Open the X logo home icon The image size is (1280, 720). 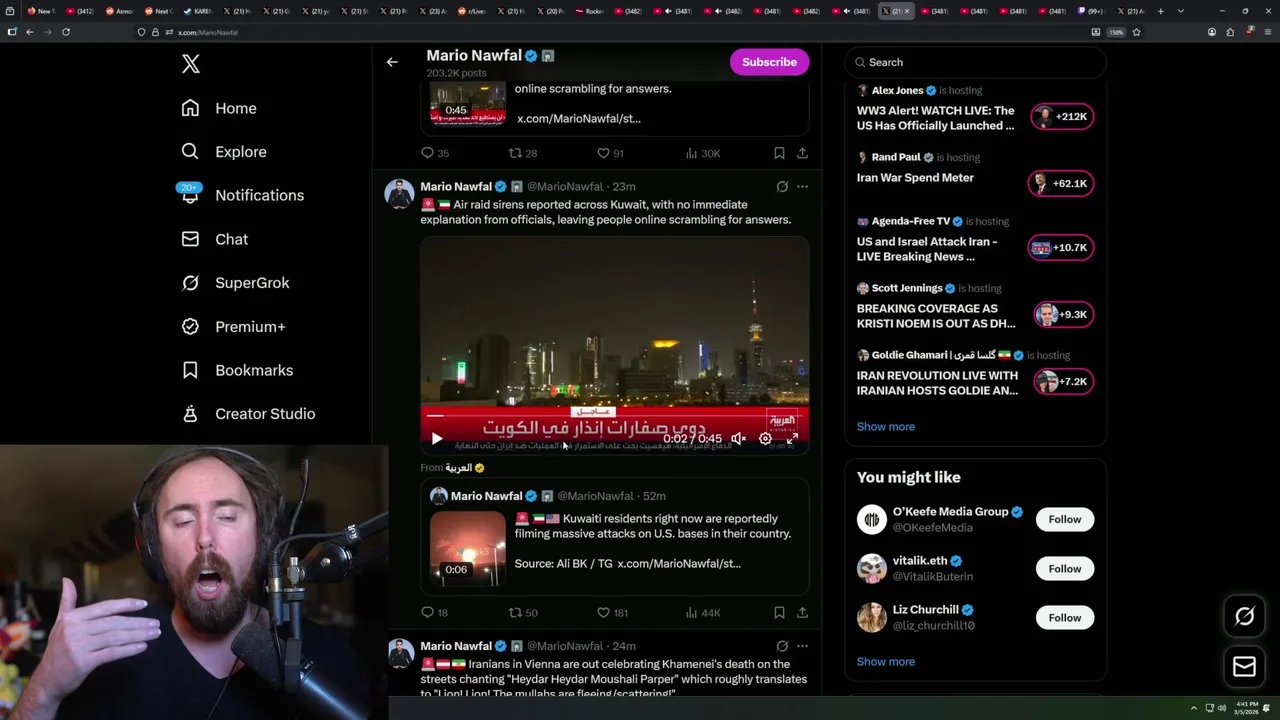tap(191, 64)
